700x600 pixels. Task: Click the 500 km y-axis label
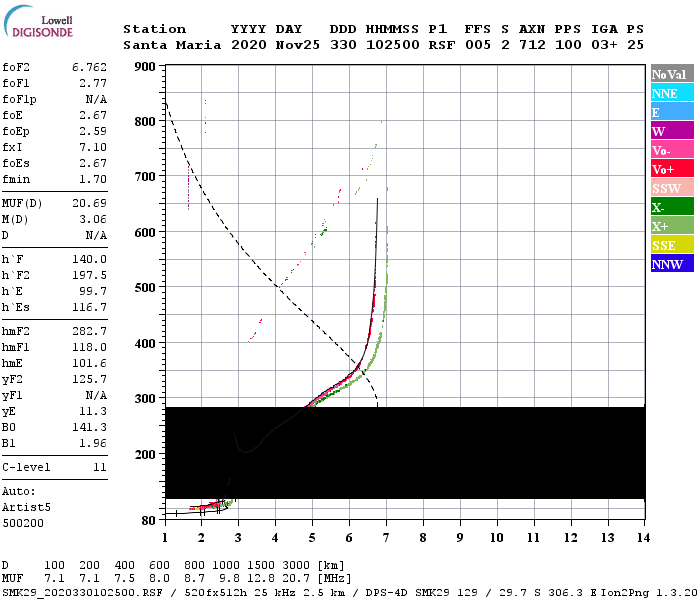tap(145, 288)
